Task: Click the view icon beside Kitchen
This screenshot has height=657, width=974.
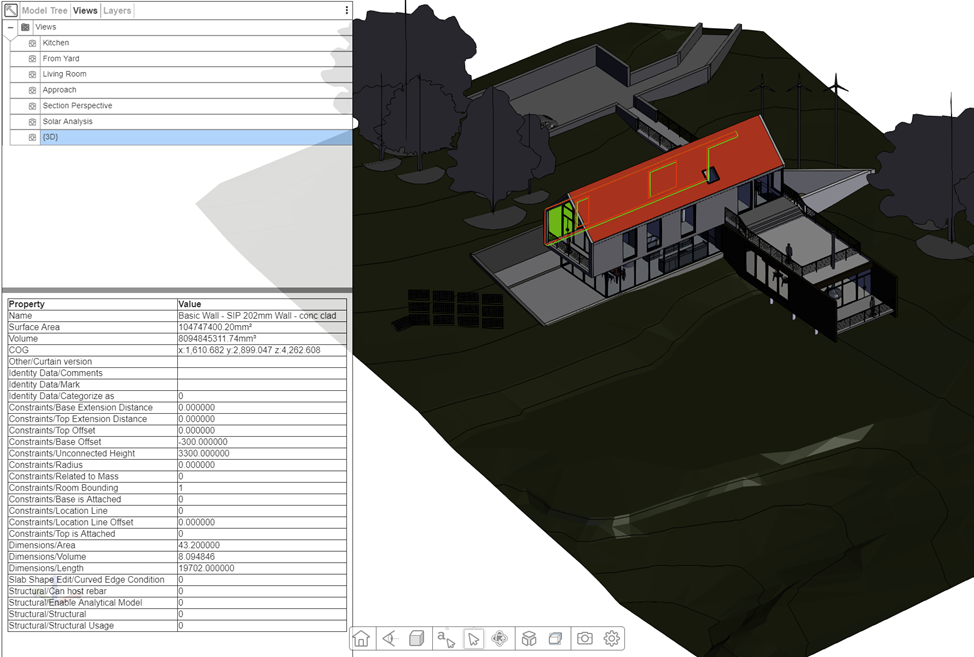Action: point(29,42)
